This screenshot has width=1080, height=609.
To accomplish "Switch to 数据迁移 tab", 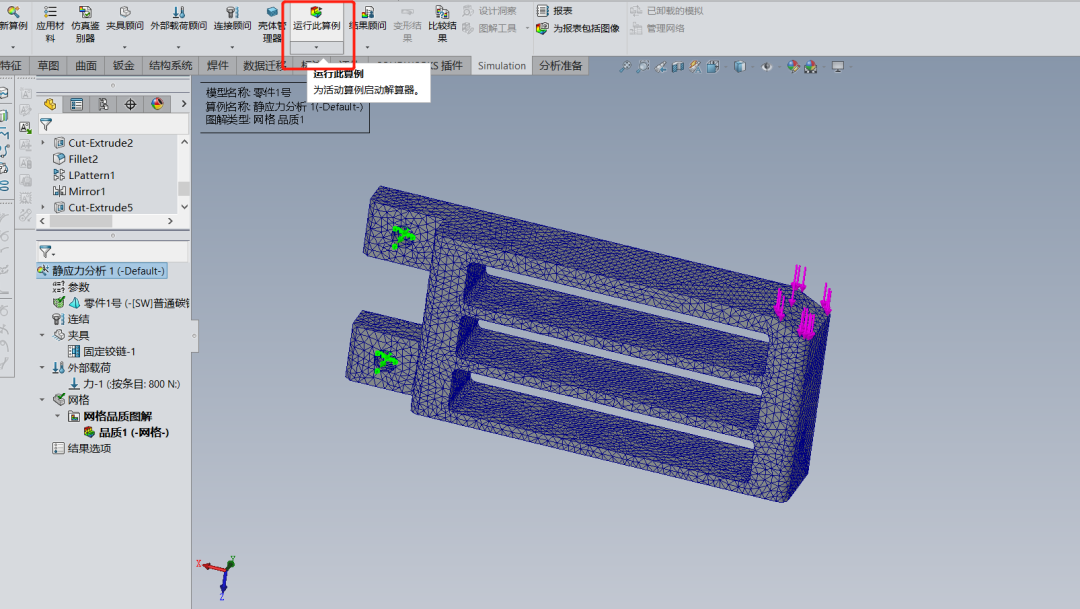I will (x=264, y=65).
